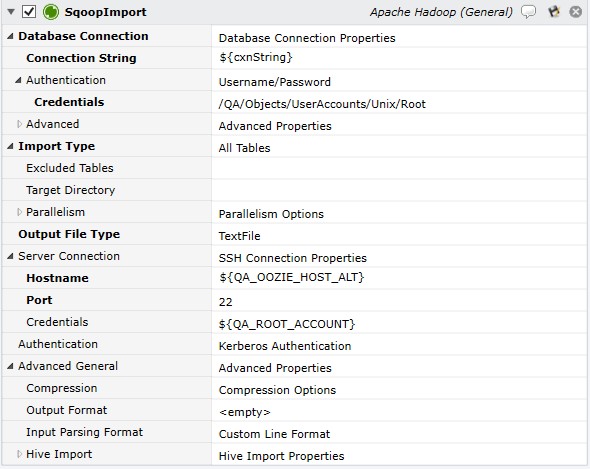590x469 pixels.
Task: Uncheck the SqoopImport enabled checkbox
Action: (29, 12)
